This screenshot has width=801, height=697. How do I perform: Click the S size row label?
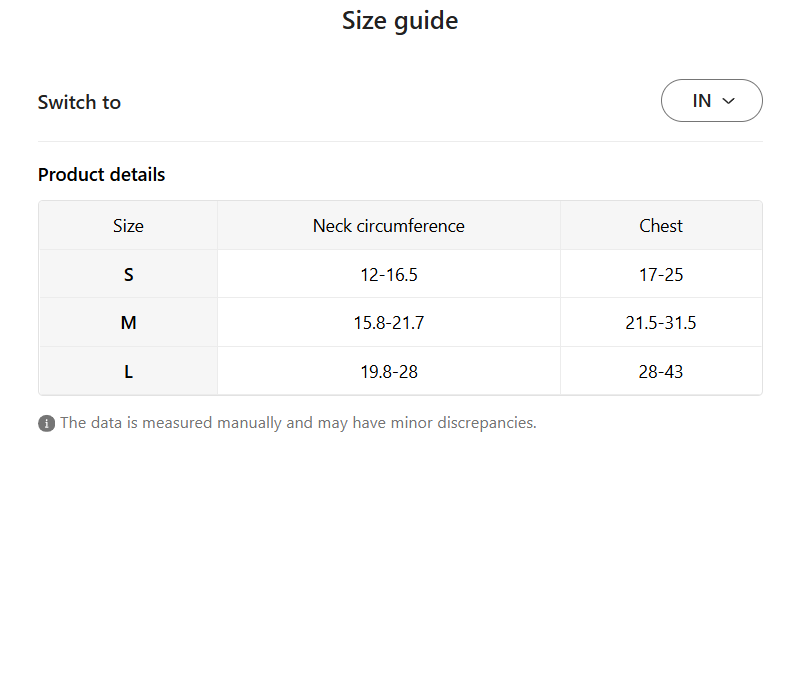[128, 274]
